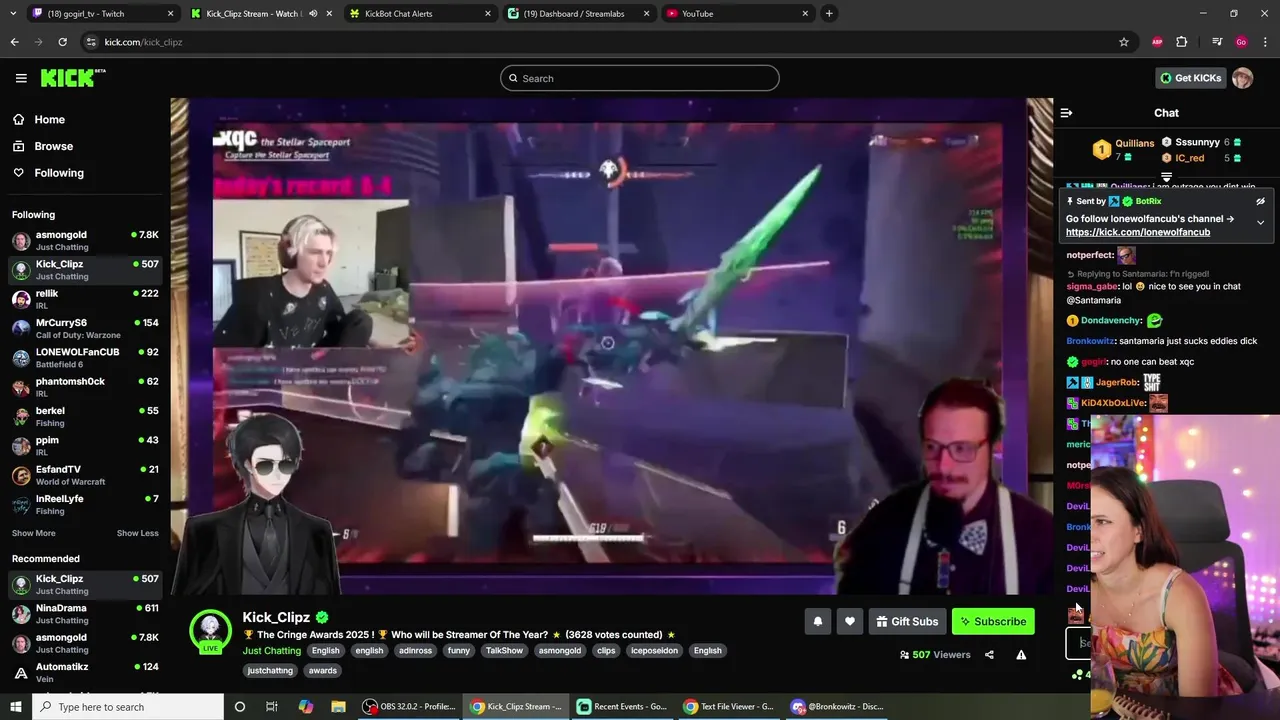Open EsfandTV channel in sidebar
This screenshot has width=1280, height=720.
(x=84, y=475)
